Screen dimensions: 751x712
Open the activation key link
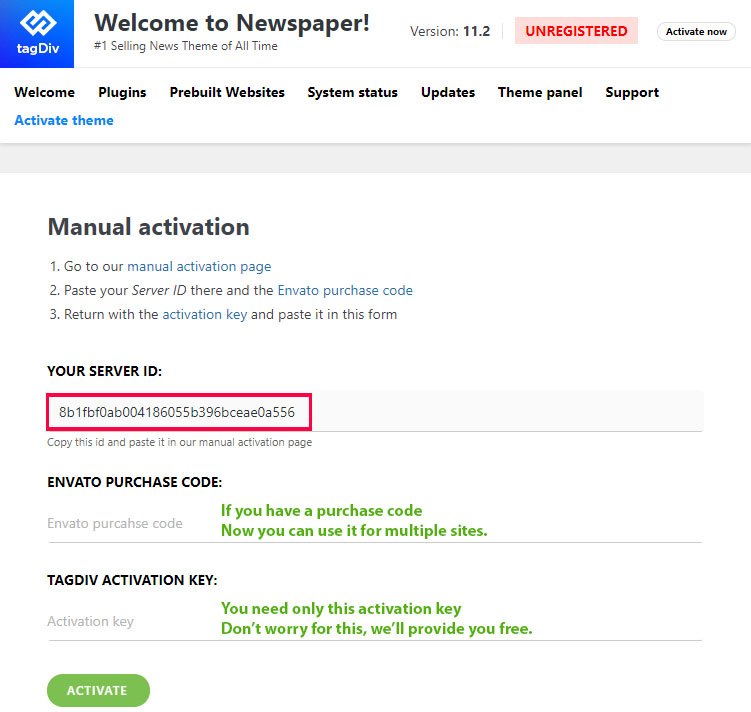[205, 314]
